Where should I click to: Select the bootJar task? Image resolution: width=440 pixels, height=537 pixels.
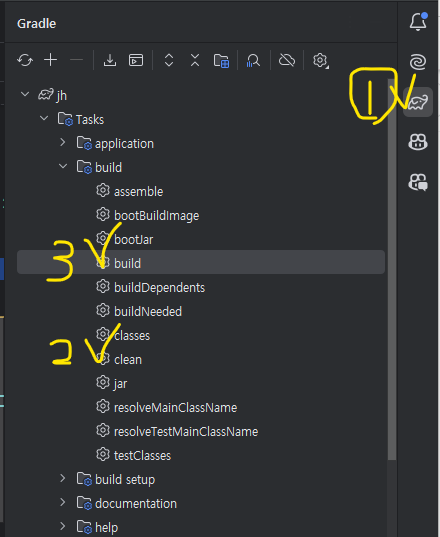[x=134, y=240]
